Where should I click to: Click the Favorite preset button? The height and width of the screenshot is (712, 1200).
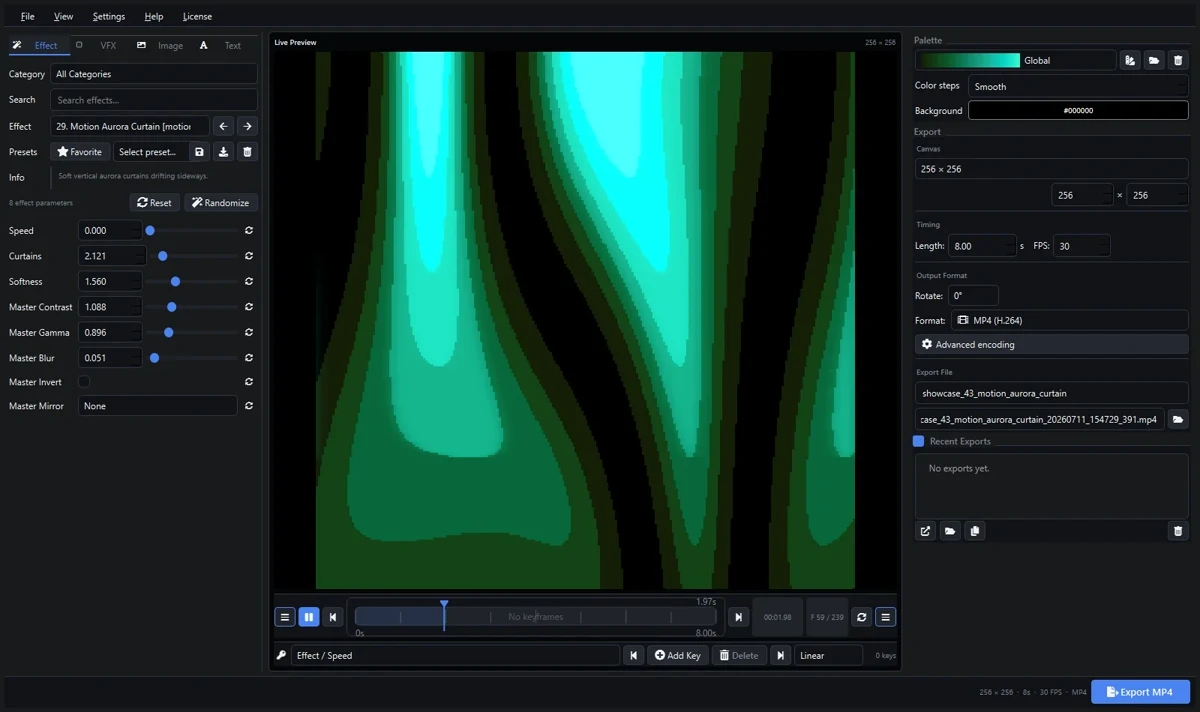79,152
